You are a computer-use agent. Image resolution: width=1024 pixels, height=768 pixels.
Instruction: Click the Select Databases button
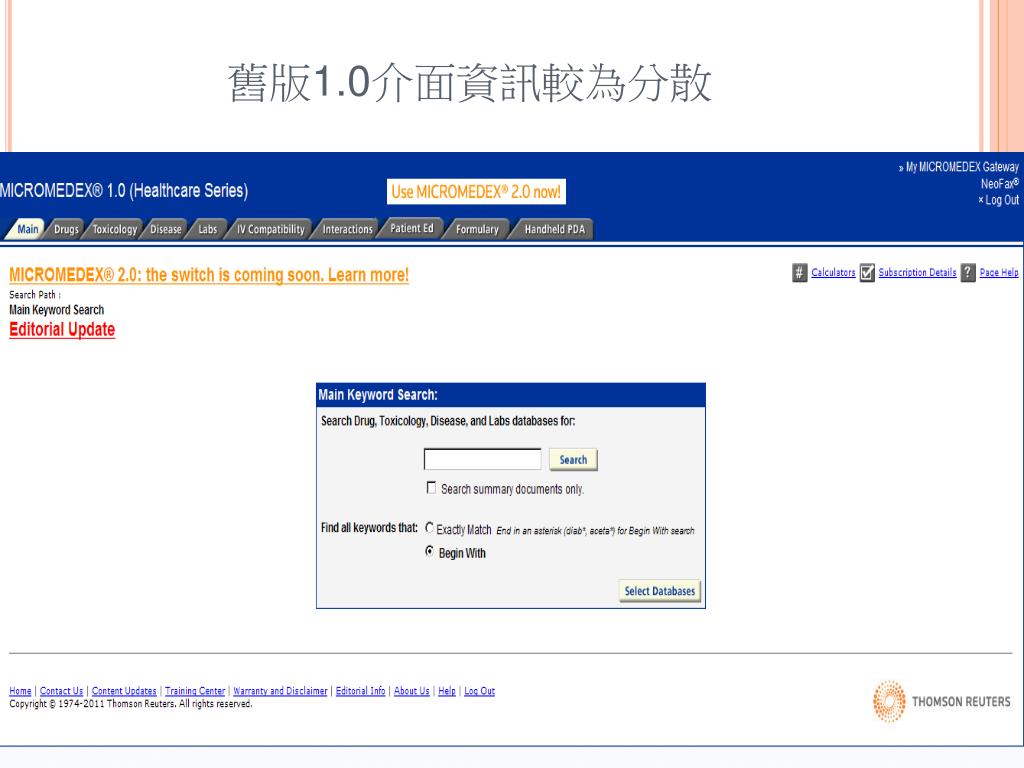click(660, 591)
